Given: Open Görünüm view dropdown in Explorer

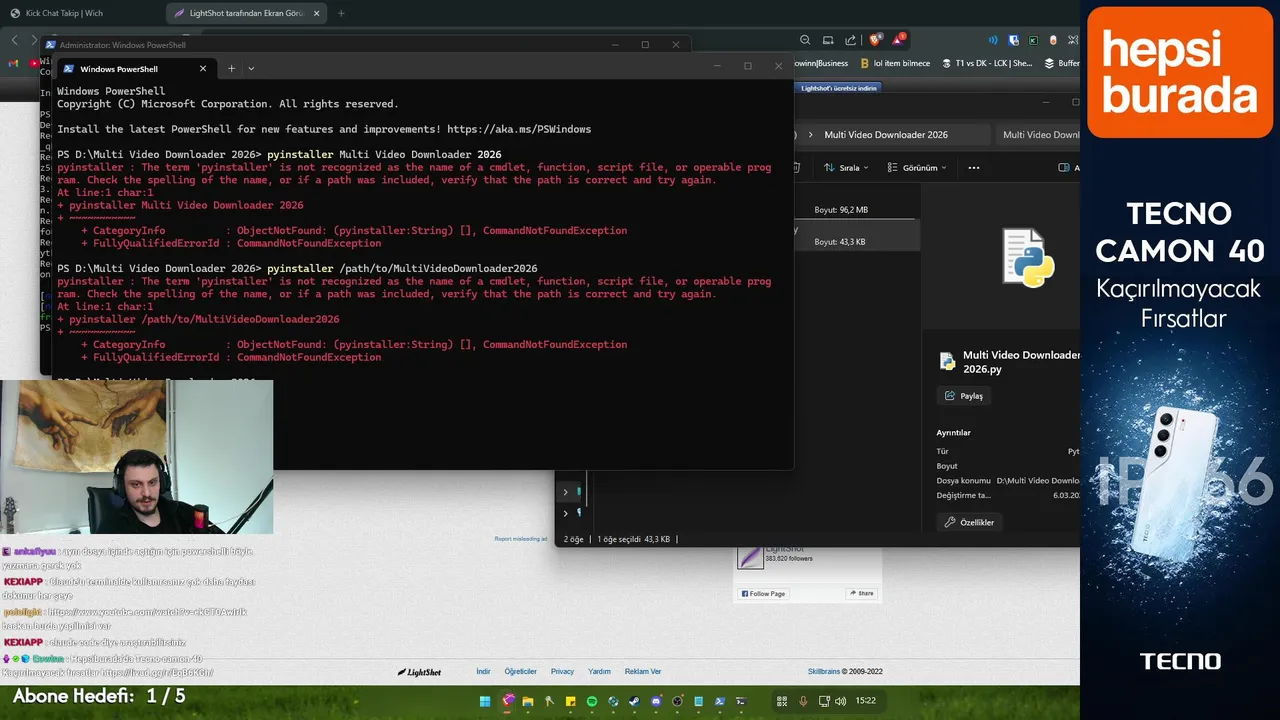Looking at the screenshot, I should coord(915,168).
